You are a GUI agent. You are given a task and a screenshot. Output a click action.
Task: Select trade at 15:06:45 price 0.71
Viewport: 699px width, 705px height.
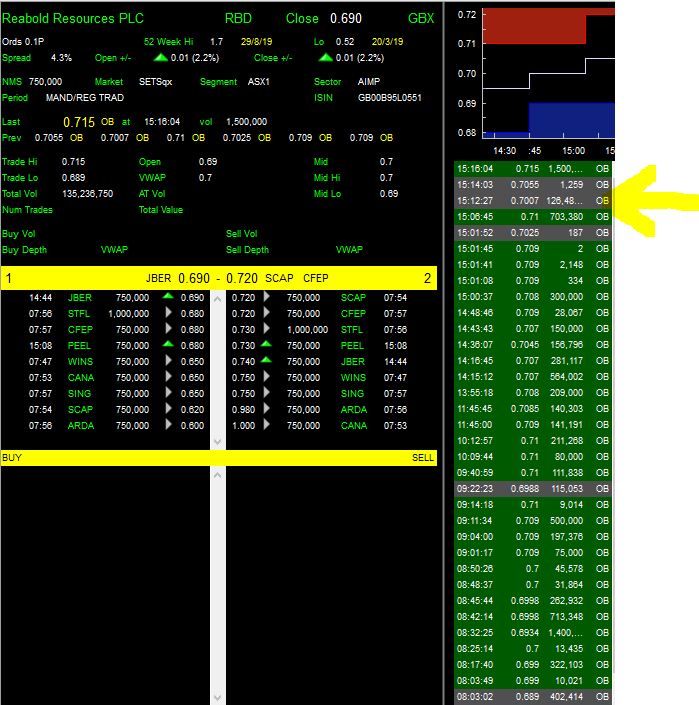click(x=533, y=217)
